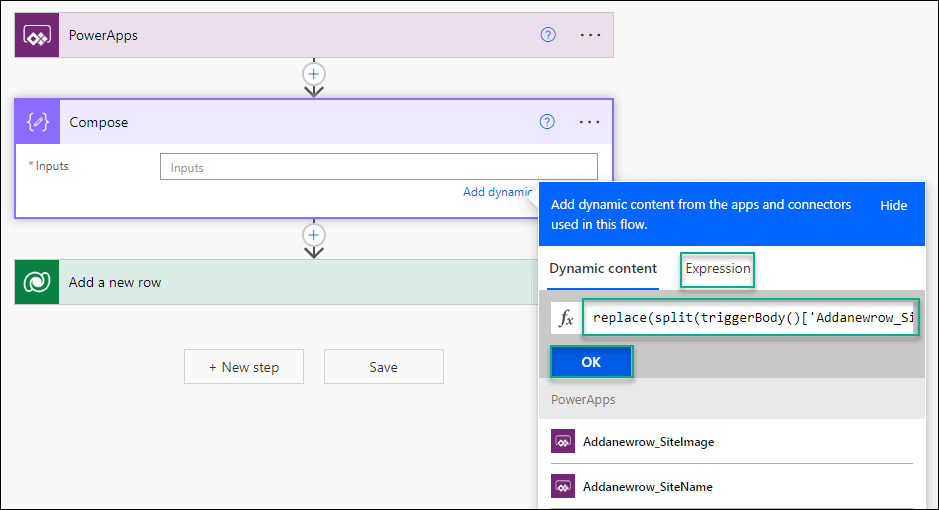Click the Compose action icon
The width and height of the screenshot is (939, 510).
[38, 122]
